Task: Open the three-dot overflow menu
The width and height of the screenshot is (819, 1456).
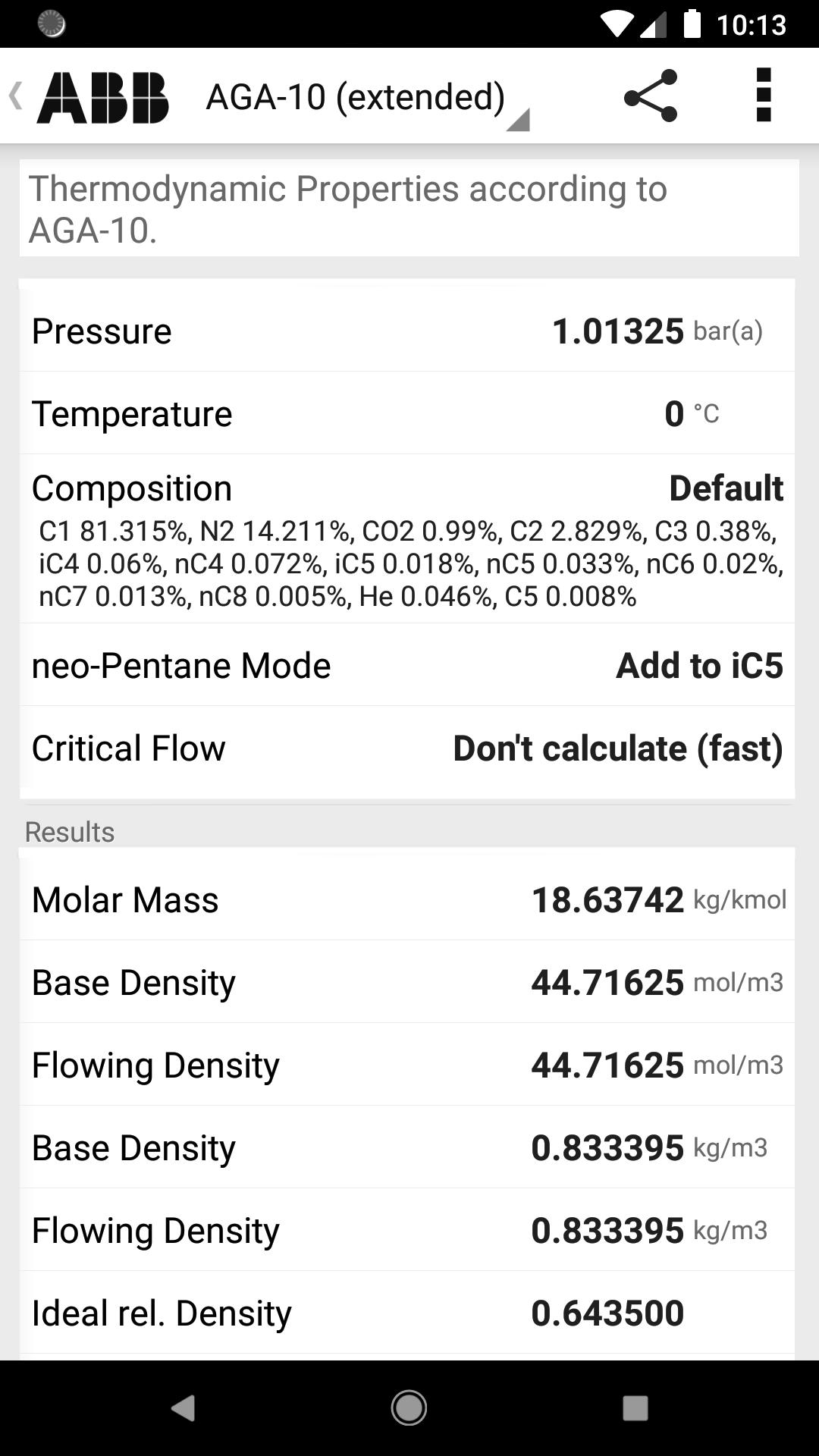Action: pyautogui.click(x=763, y=96)
